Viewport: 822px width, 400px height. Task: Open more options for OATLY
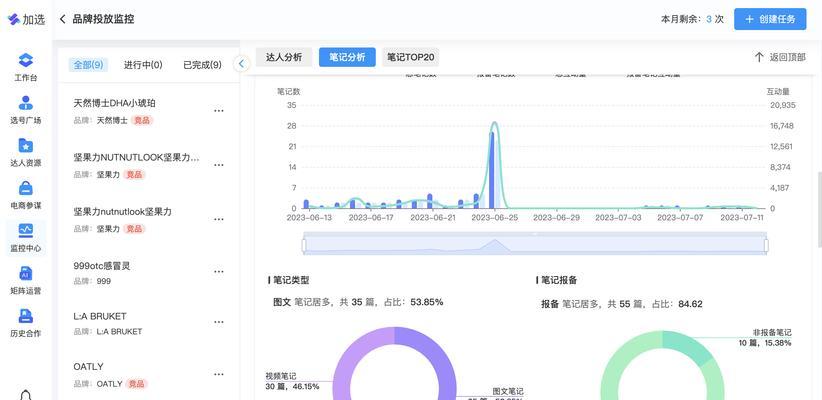click(219, 374)
